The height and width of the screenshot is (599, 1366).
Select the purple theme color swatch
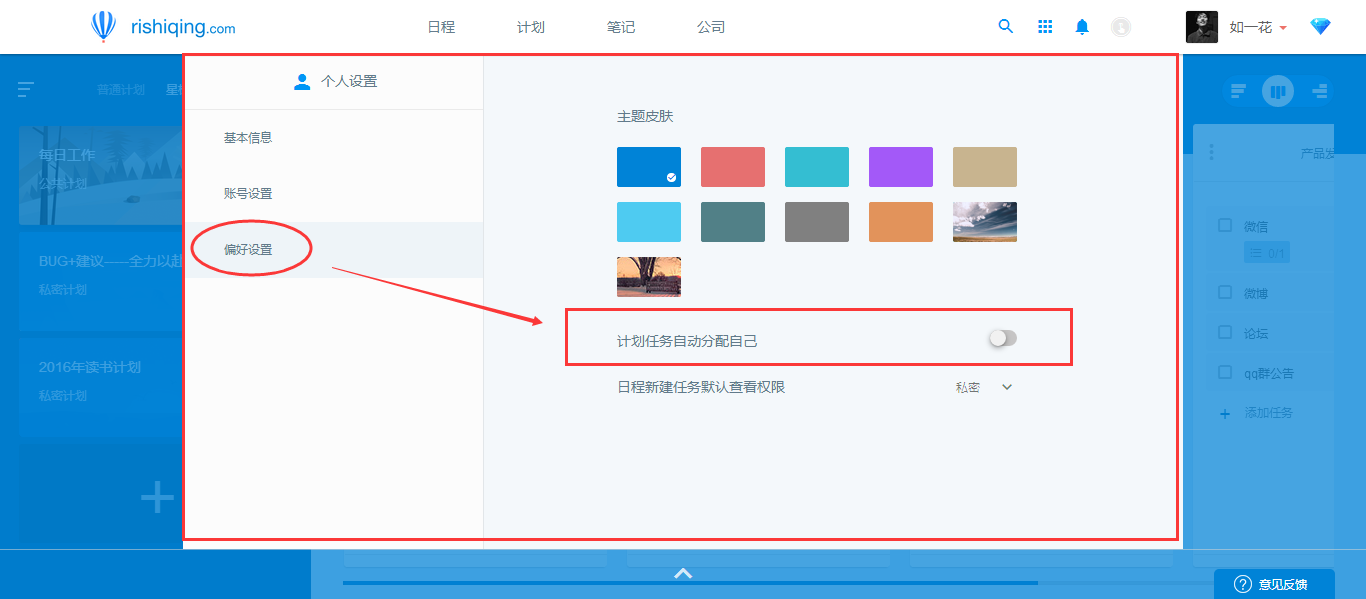(900, 167)
